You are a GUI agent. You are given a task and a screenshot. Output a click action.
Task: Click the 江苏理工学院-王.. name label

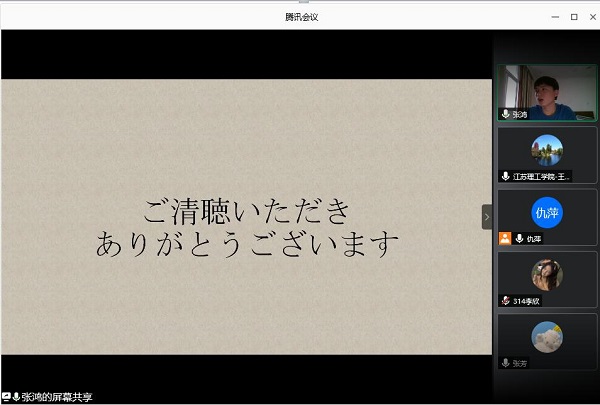541,176
